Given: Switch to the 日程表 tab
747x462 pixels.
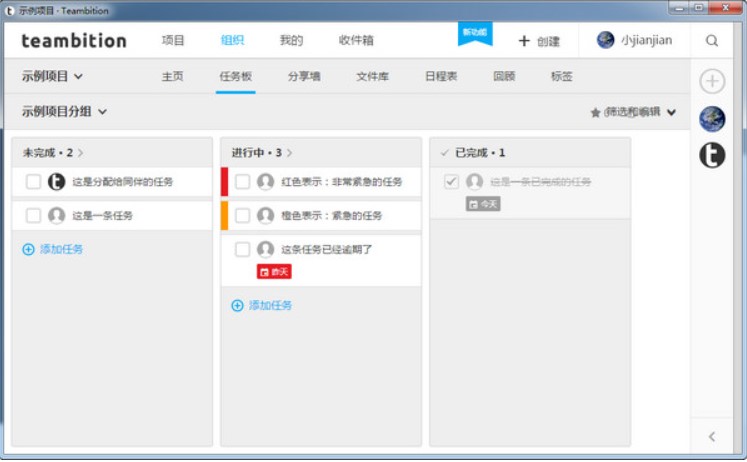Looking at the screenshot, I should [441, 76].
